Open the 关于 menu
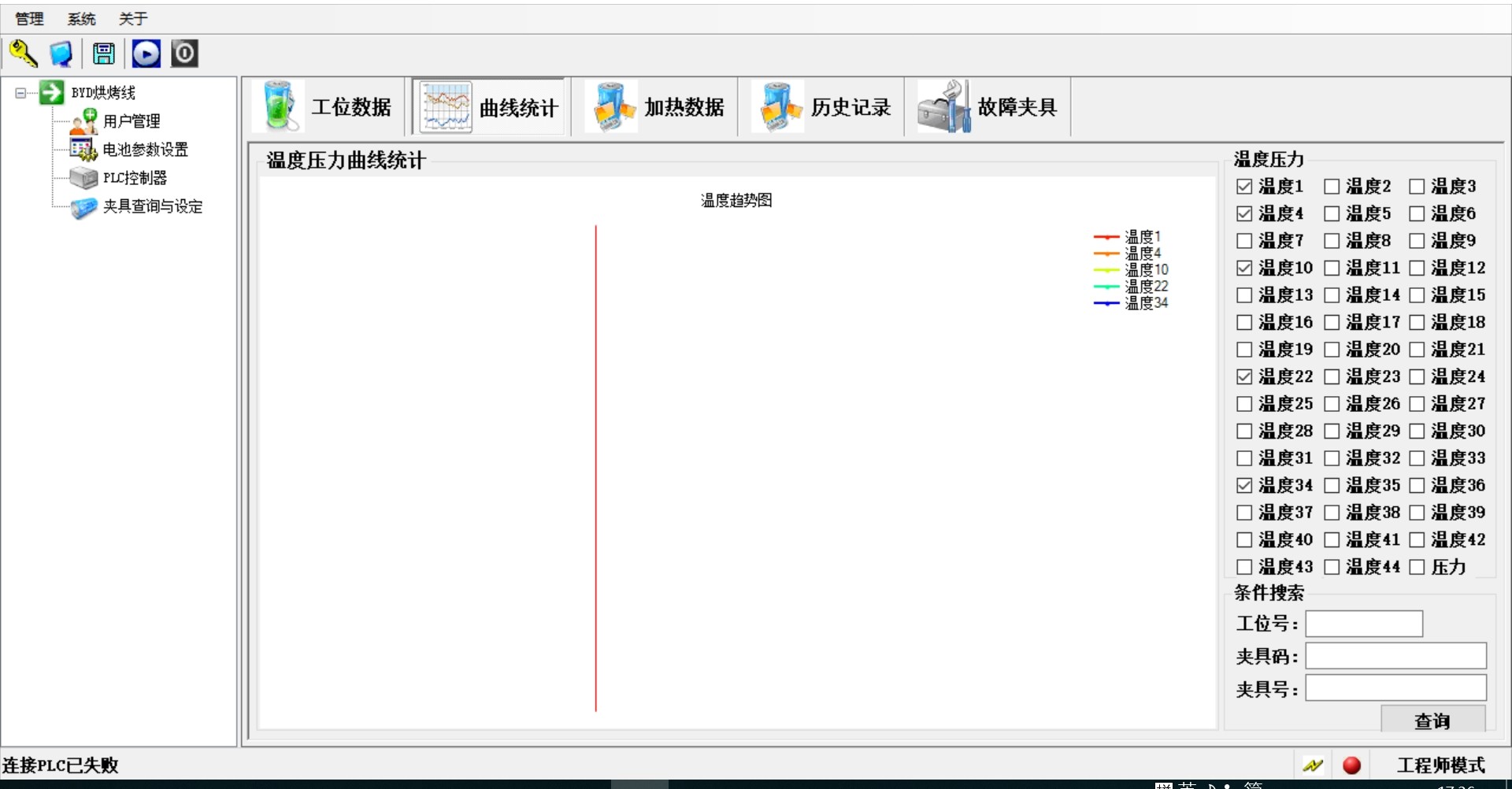Viewport: 1512px width, 789px height. (x=133, y=19)
